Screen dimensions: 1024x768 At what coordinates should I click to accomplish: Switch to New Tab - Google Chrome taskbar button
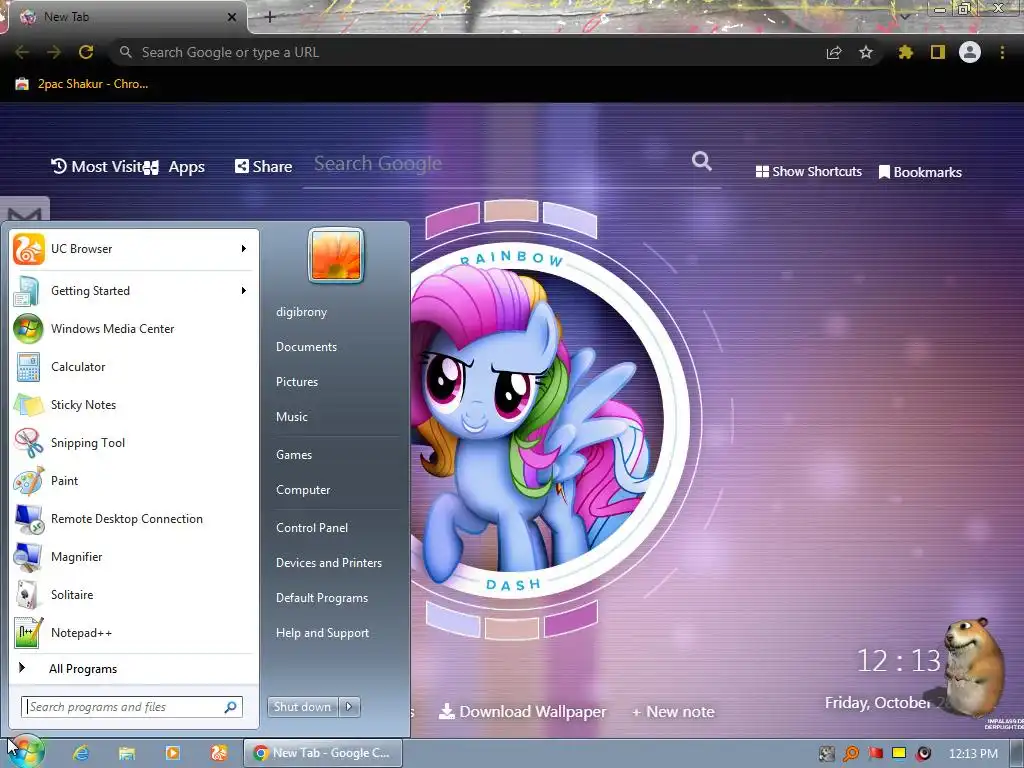(323, 753)
